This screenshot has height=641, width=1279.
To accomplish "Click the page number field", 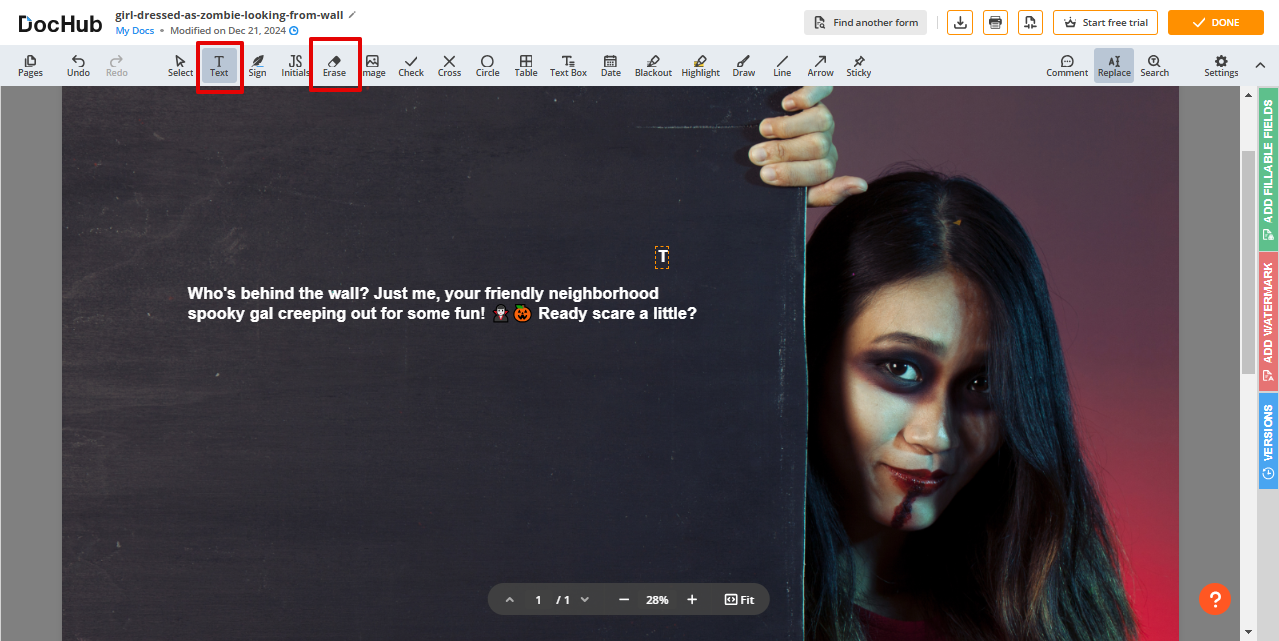I will coord(538,600).
